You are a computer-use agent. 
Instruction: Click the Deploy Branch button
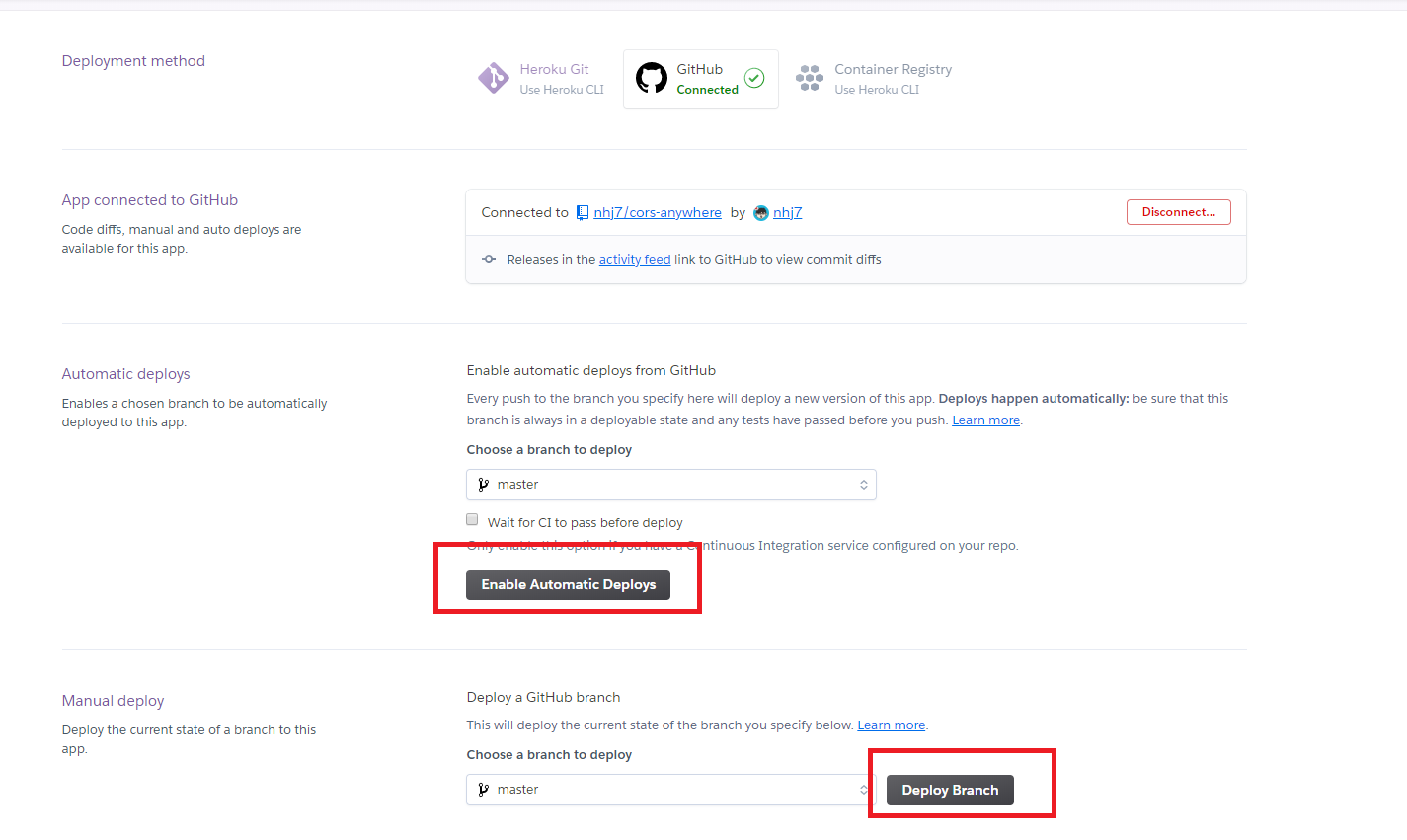(x=950, y=790)
